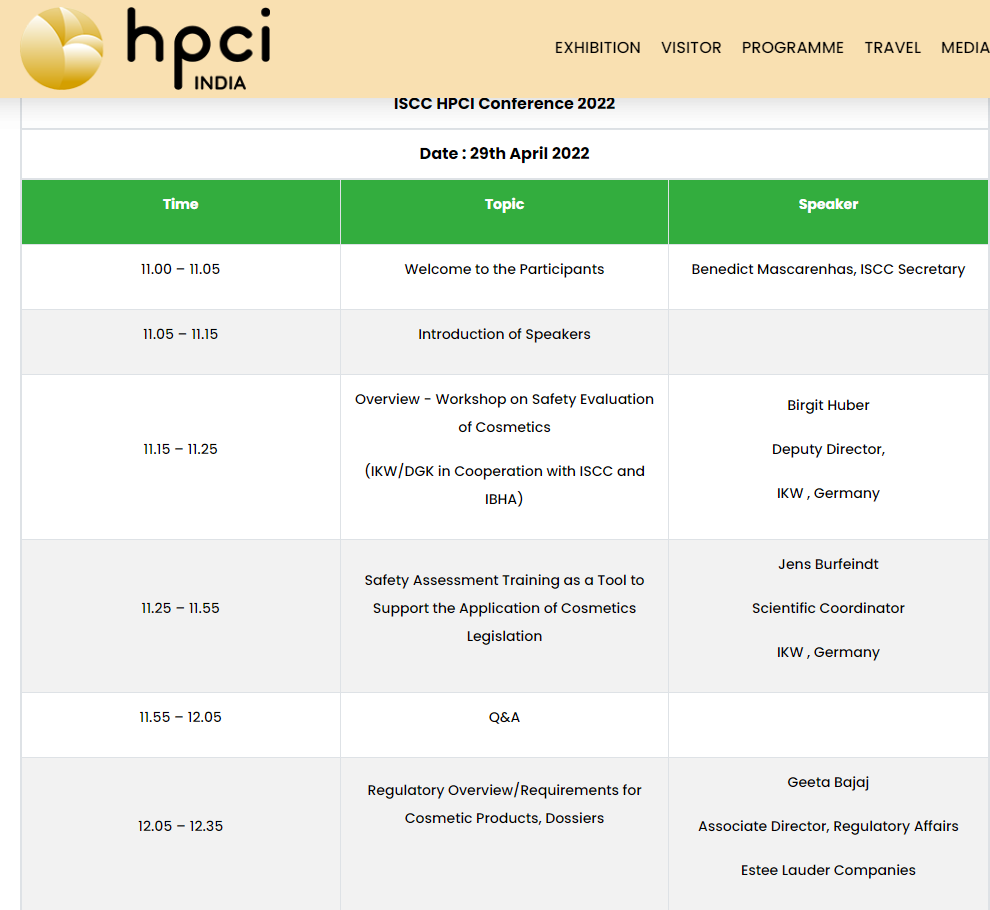
Task: Select 'Overview - Workshop on Safety Evaluation' text
Action: [x=504, y=399]
